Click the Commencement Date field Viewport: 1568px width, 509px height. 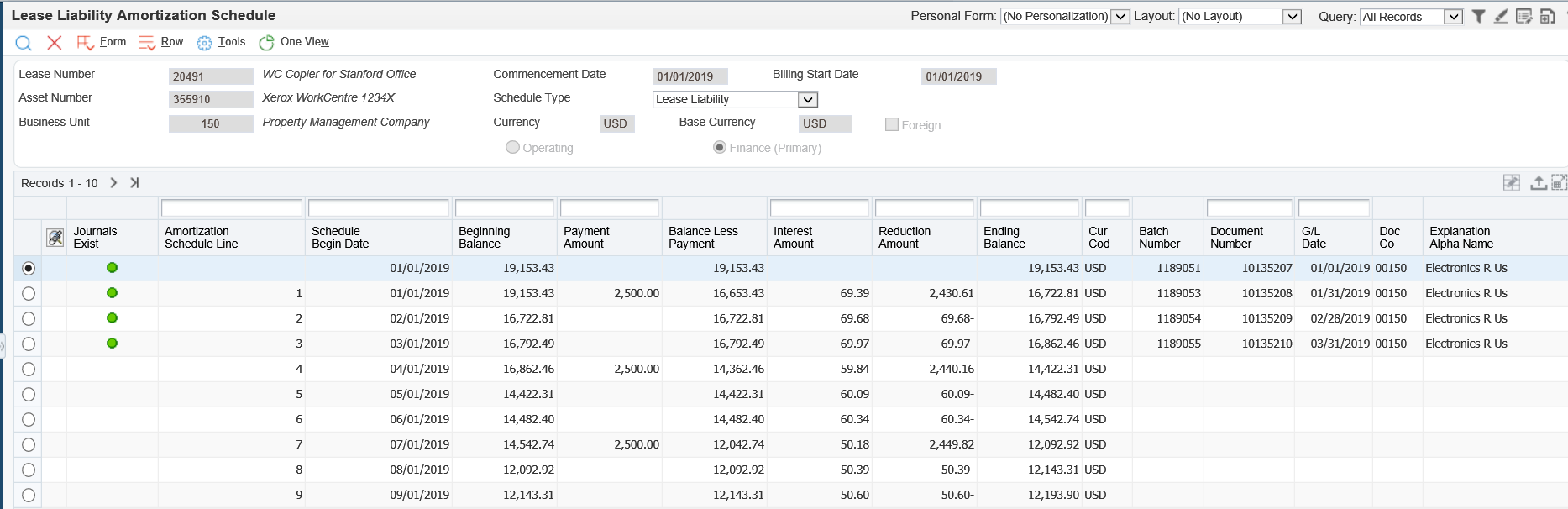click(690, 76)
